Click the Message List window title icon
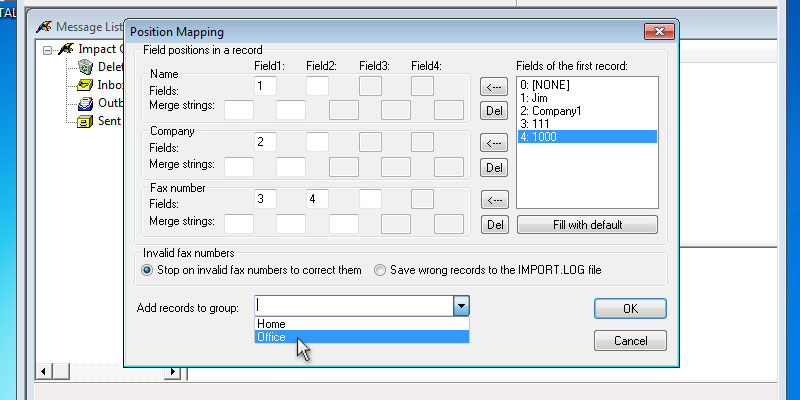The height and width of the screenshot is (400, 800). [43, 26]
